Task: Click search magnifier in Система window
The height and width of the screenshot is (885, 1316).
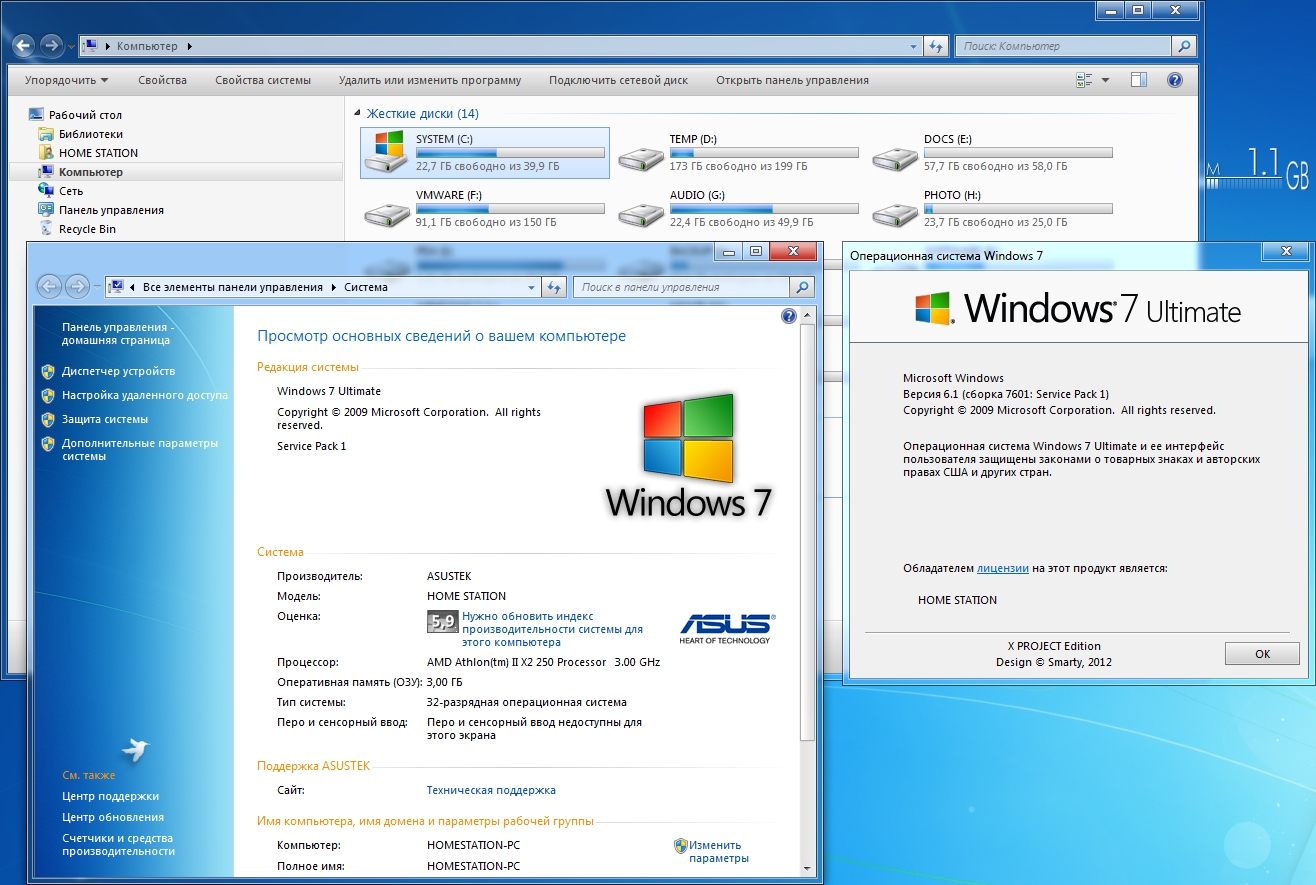Action: 802,287
